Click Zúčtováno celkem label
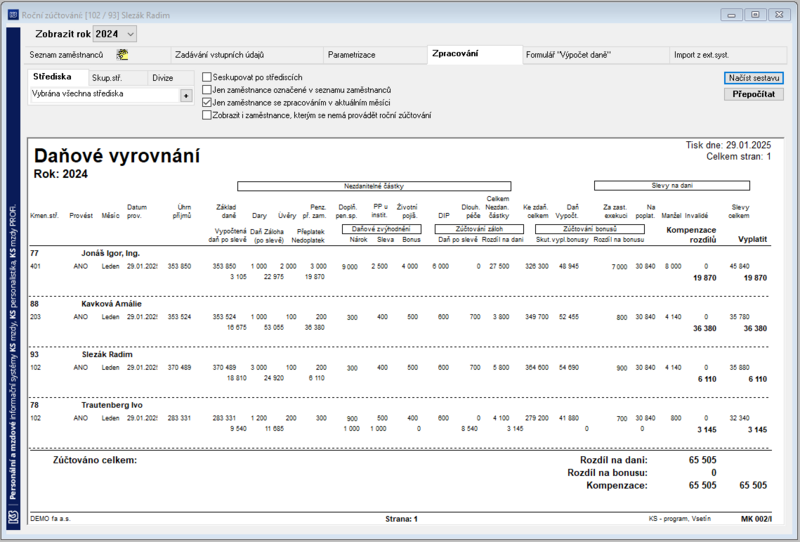Image resolution: width=800 pixels, height=542 pixels. tap(95, 460)
